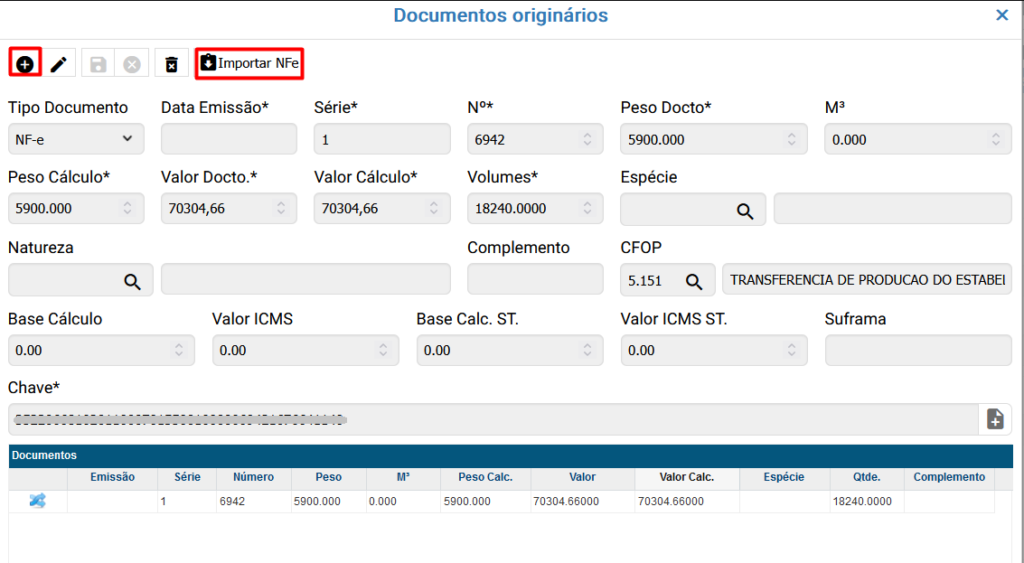Adjust the Base Cálculo spinner arrows
1024x563 pixels.
pos(178,350)
